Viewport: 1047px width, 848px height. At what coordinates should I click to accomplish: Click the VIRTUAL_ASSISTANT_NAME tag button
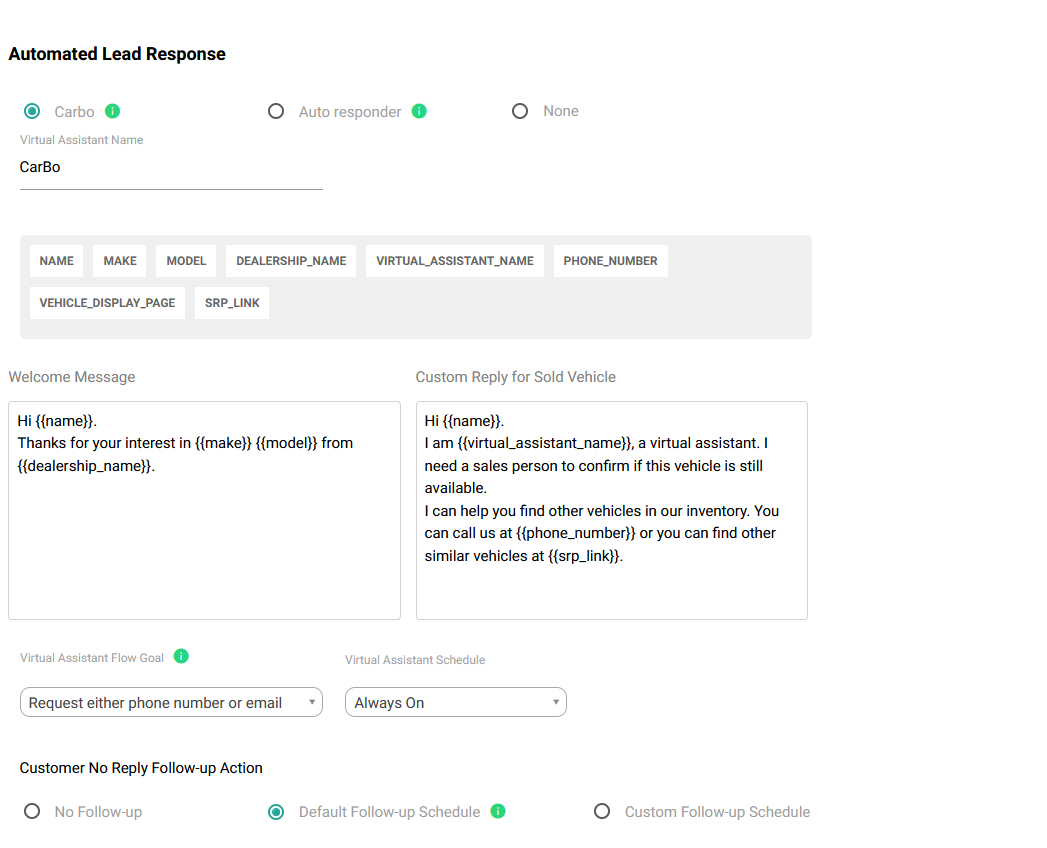455,261
